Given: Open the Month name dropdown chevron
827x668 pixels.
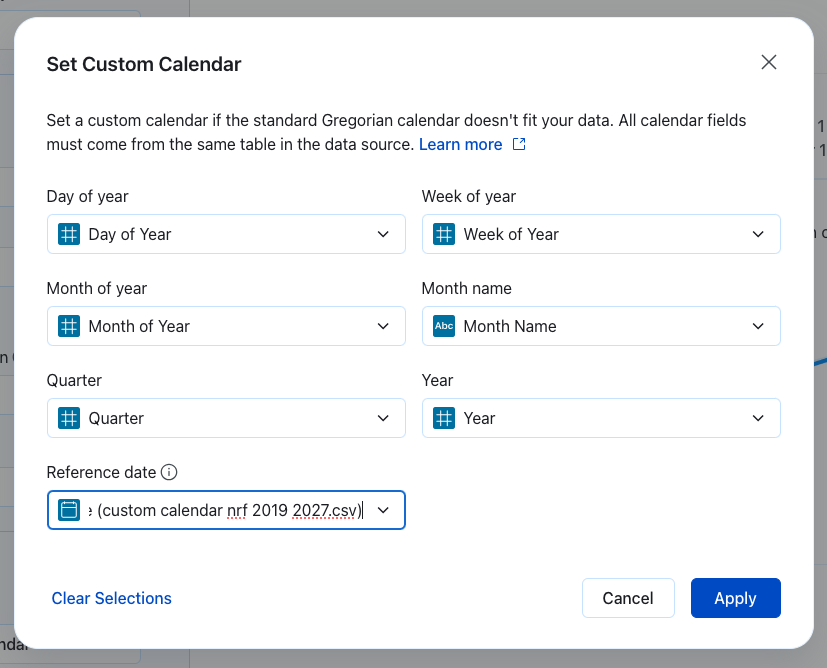Looking at the screenshot, I should pyautogui.click(x=758, y=326).
